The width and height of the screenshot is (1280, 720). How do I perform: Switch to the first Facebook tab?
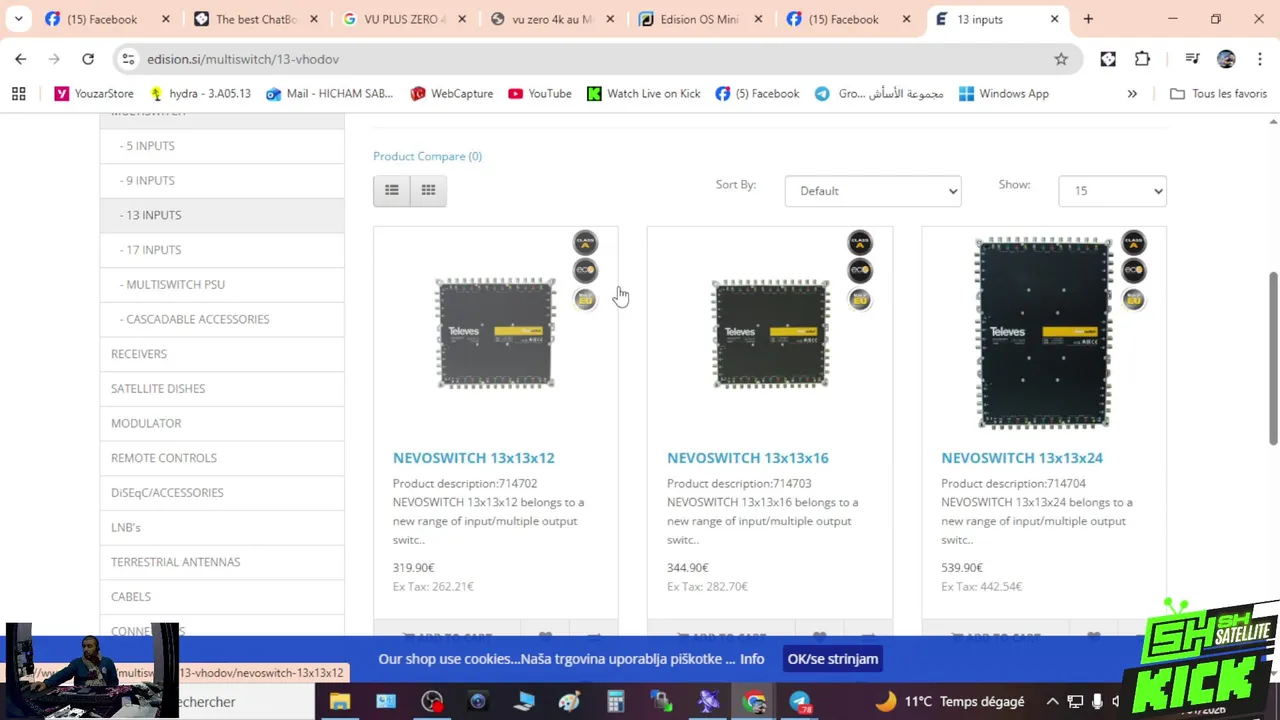(x=107, y=19)
